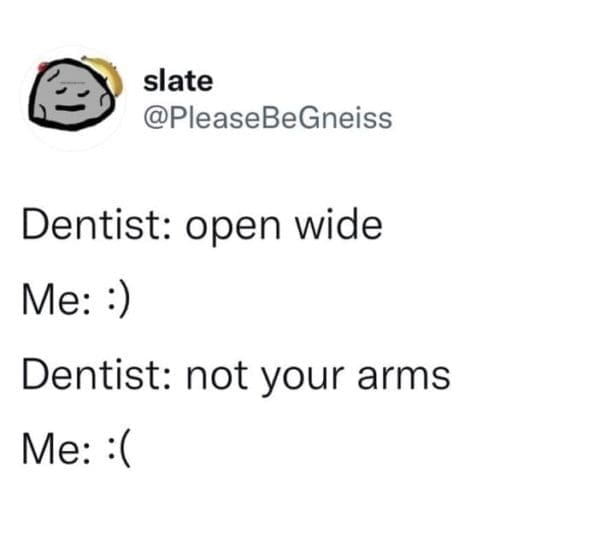The height and width of the screenshot is (545, 600).
Task: Open the @PleaseBeGneiss handle link
Action: (268, 118)
